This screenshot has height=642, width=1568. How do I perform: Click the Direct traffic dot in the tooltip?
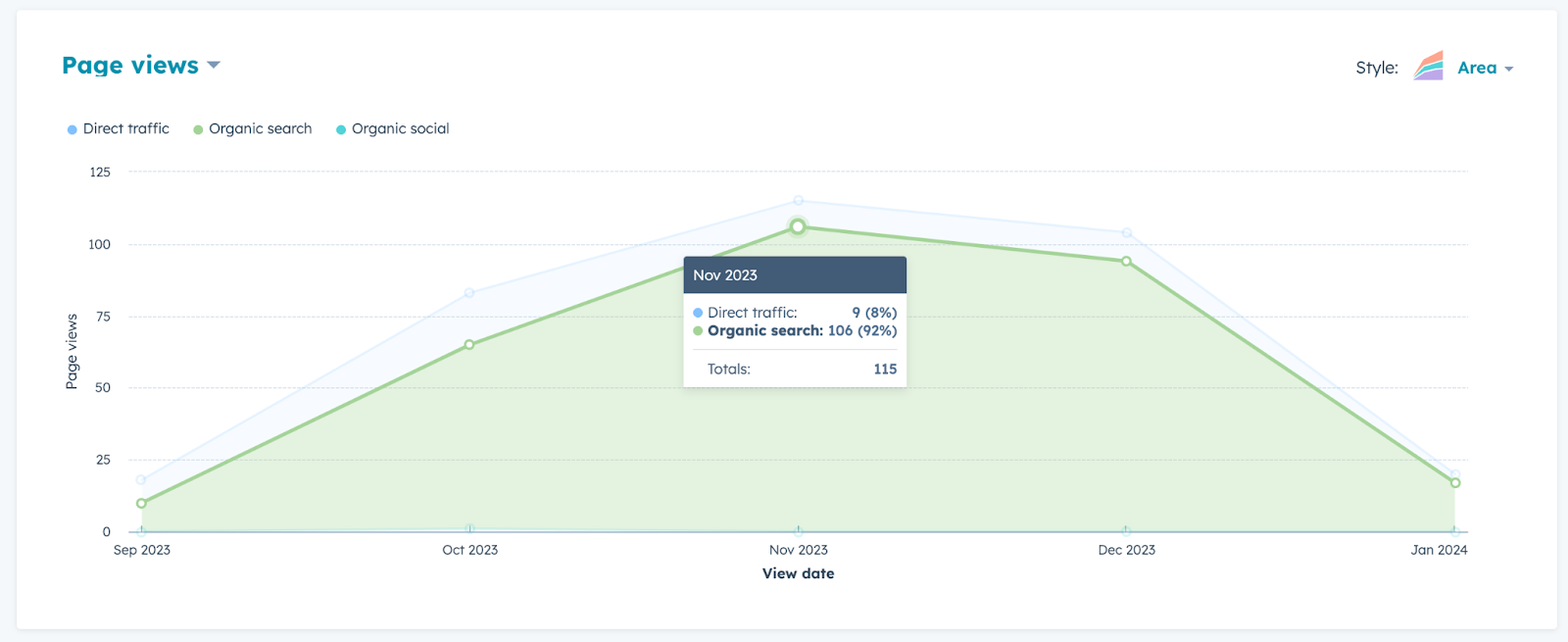tap(697, 312)
